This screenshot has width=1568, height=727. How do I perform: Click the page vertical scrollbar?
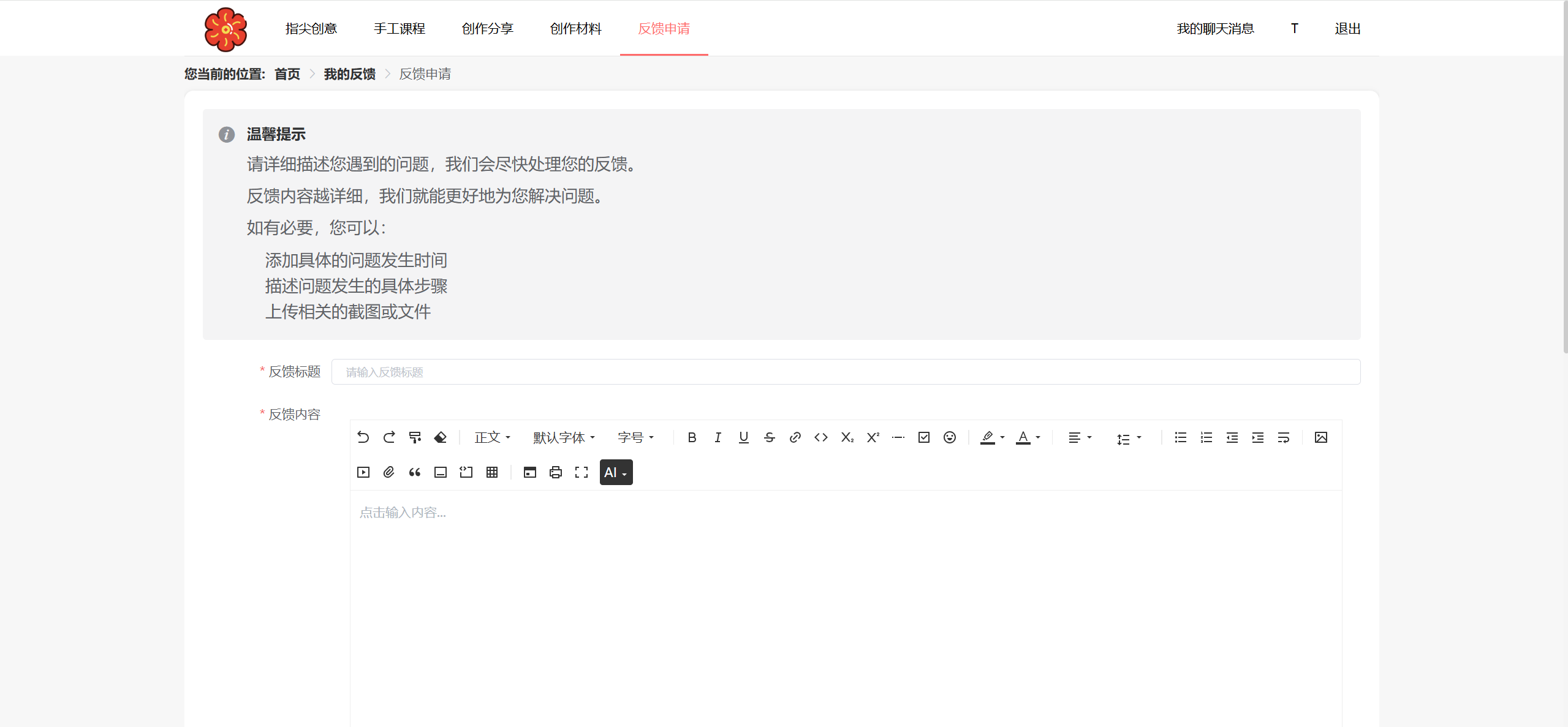(1564, 178)
